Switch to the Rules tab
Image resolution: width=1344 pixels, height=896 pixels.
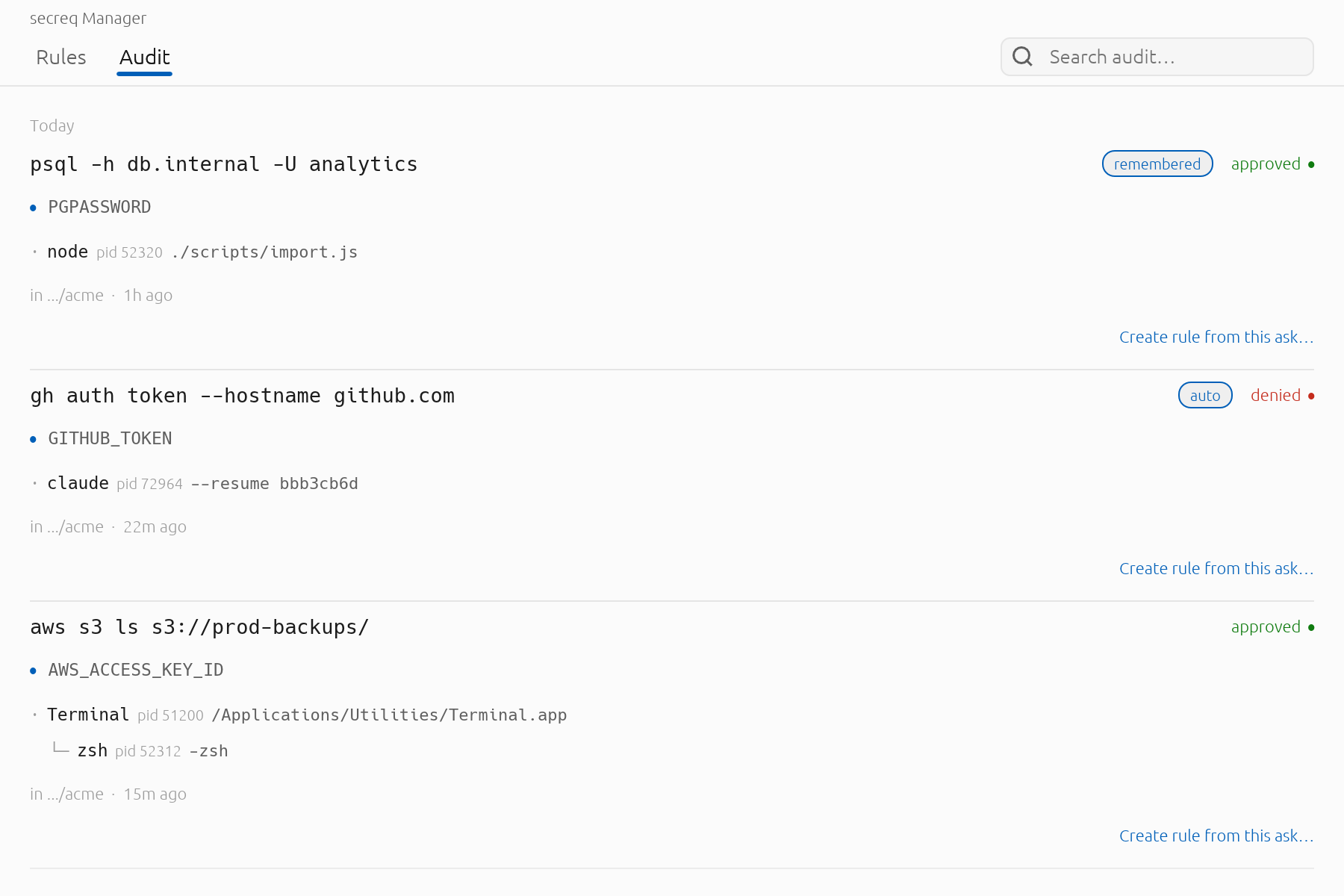[61, 57]
